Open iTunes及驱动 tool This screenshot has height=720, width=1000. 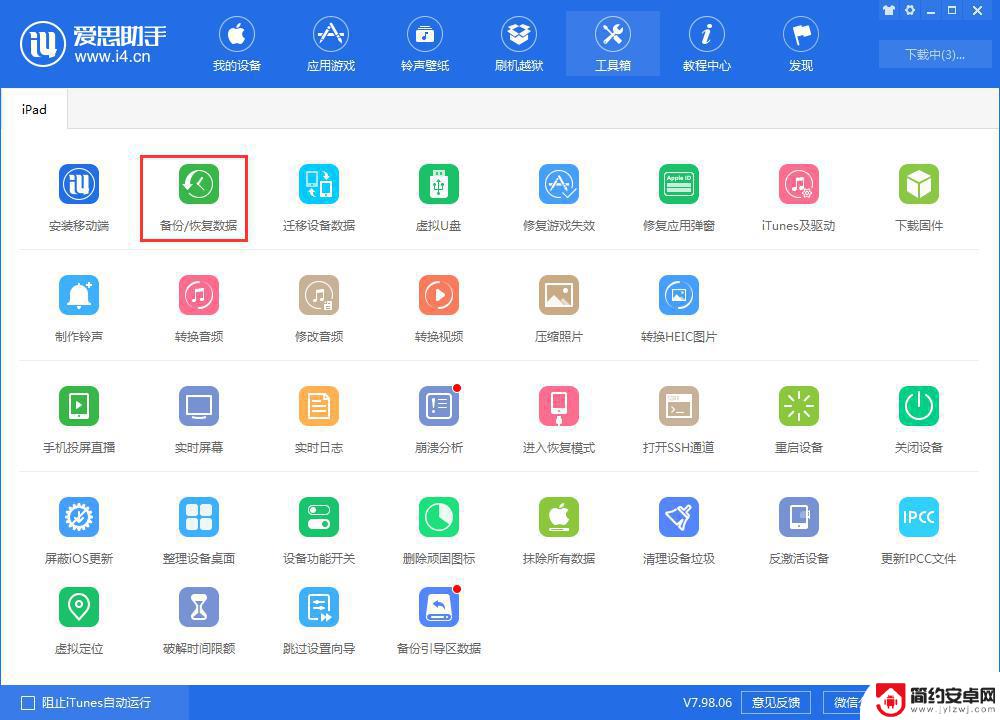(x=798, y=184)
